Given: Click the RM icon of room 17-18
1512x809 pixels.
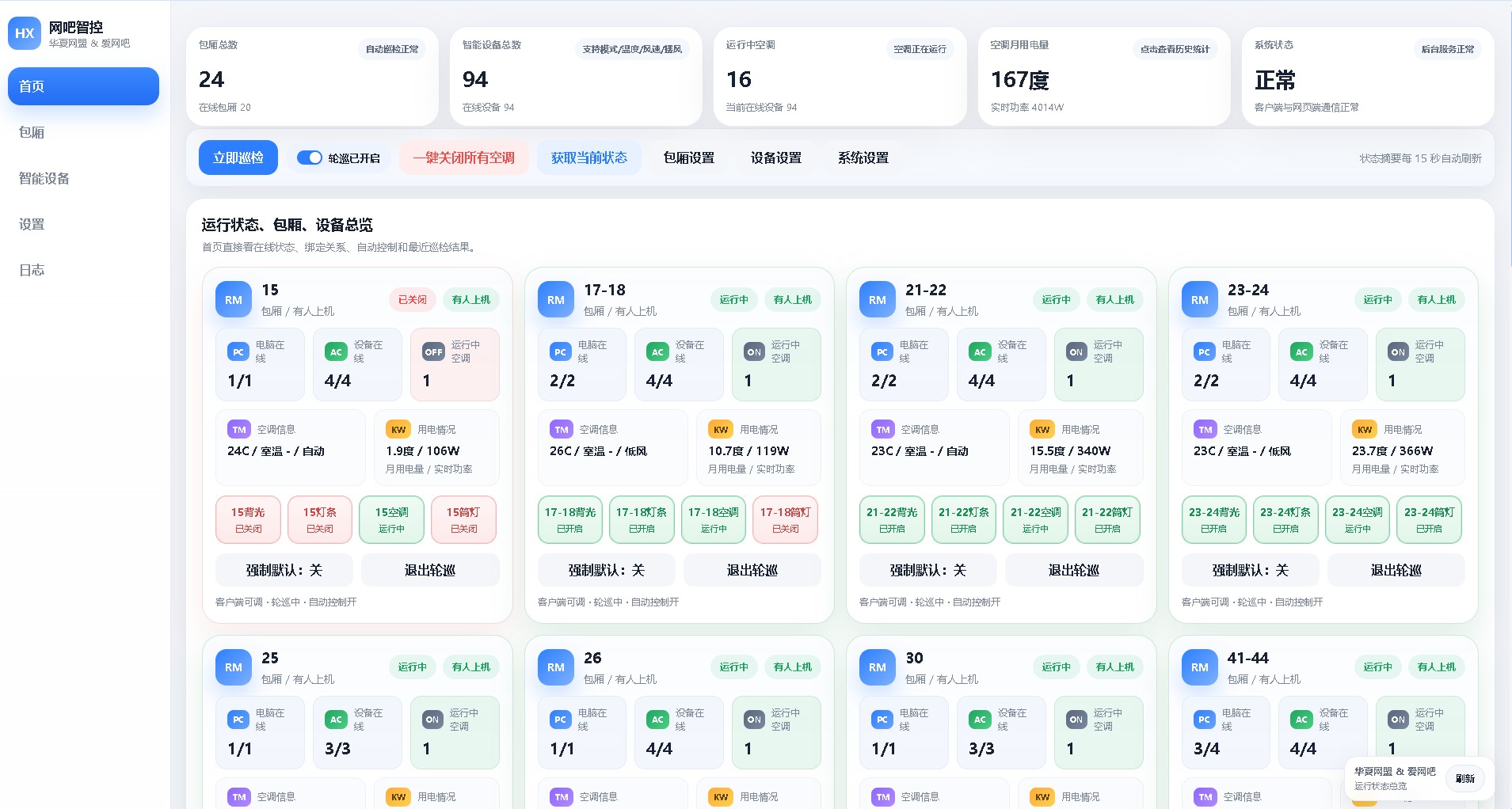Looking at the screenshot, I should click(556, 300).
